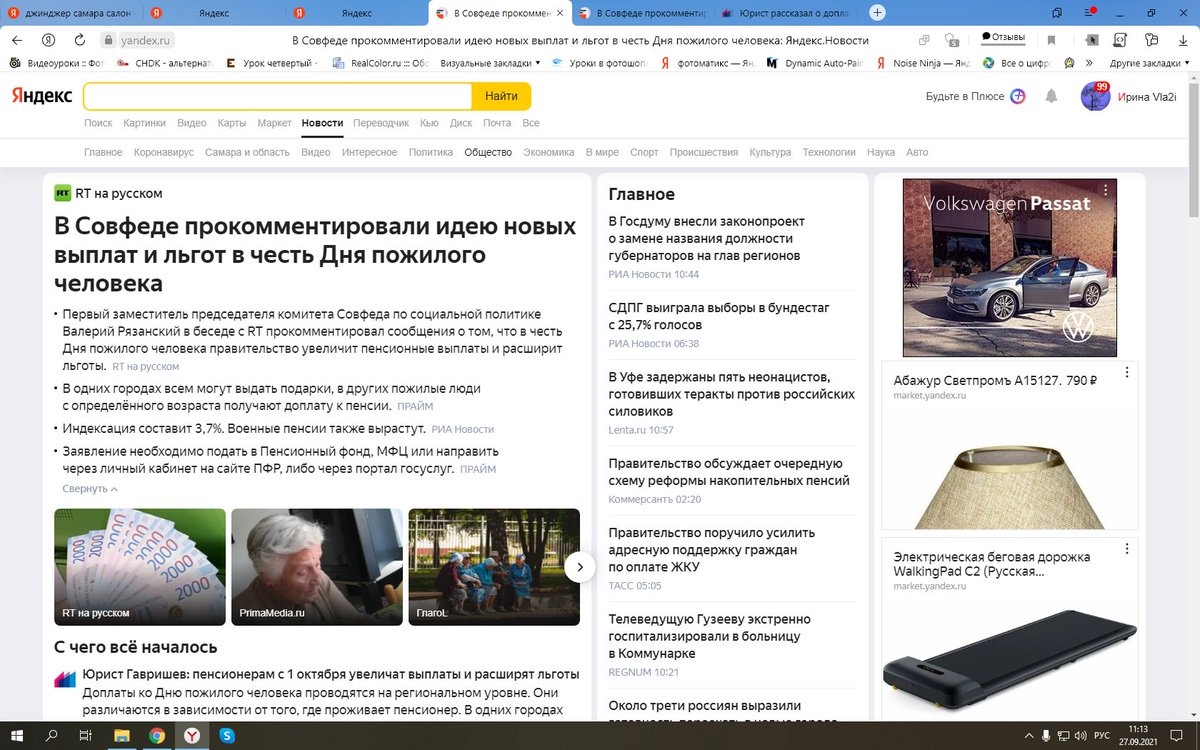Click the copy tabs icon in address bar

tap(923, 41)
